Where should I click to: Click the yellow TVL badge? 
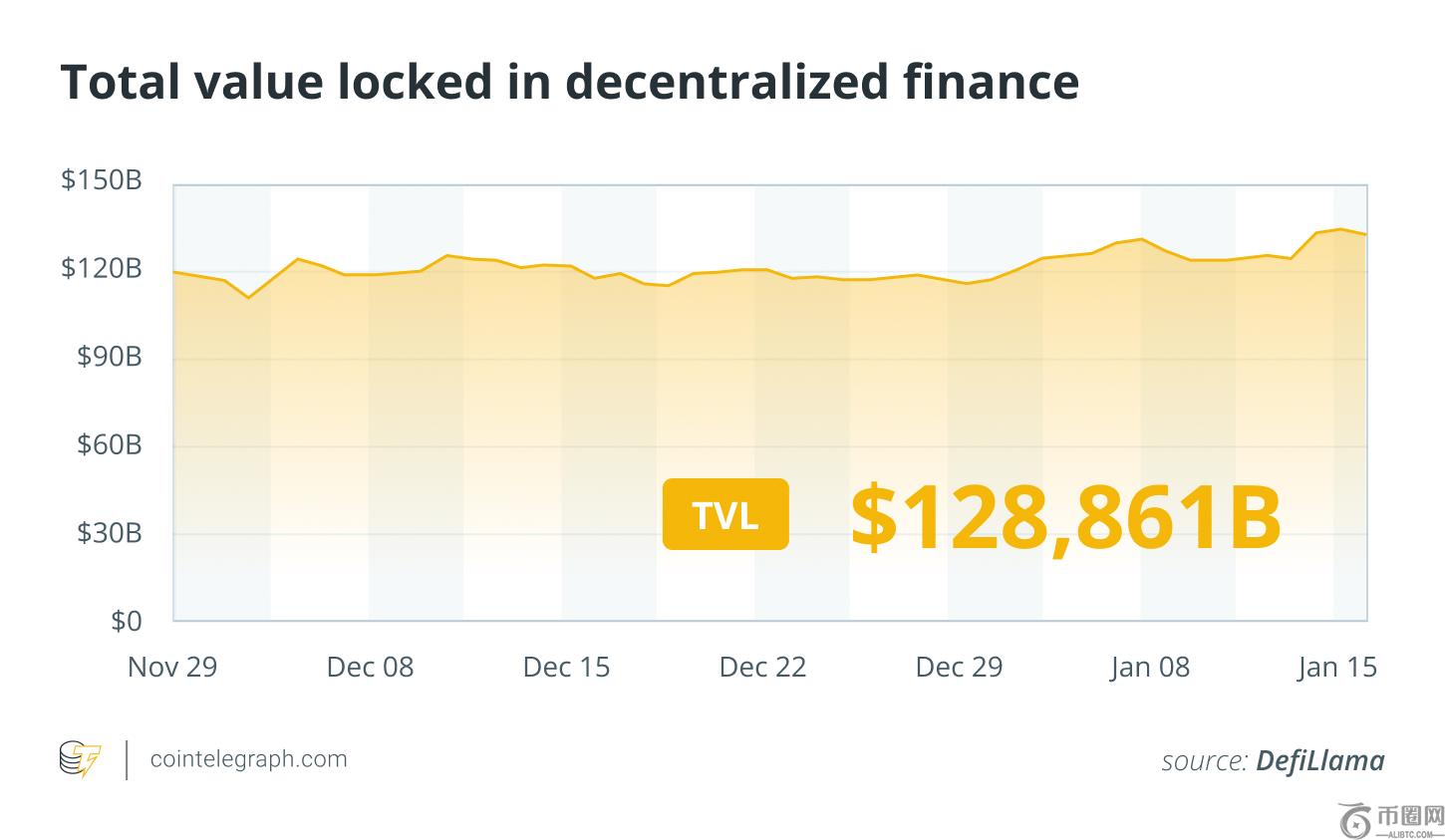pyautogui.click(x=725, y=514)
